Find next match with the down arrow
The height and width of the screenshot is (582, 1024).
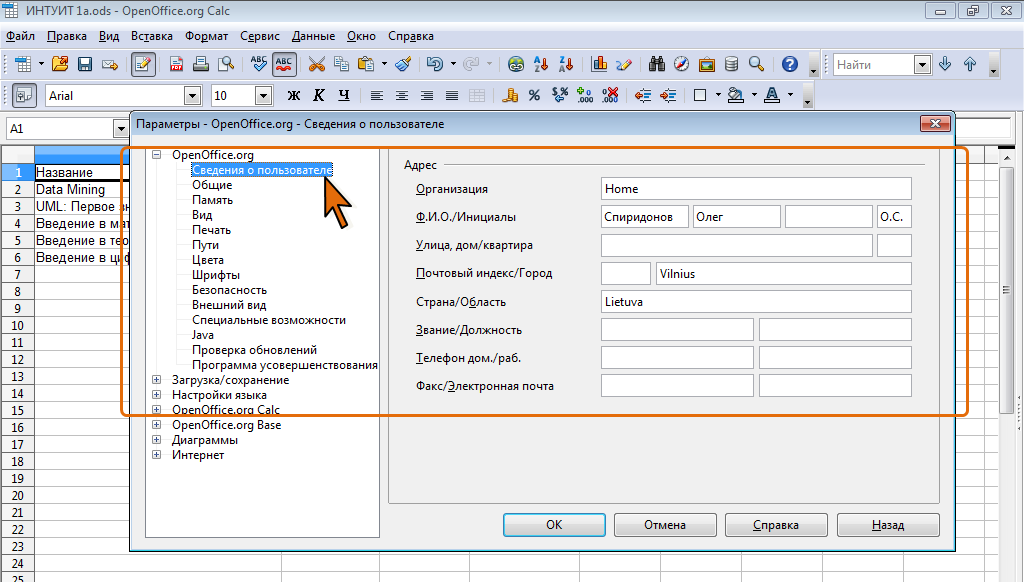click(945, 64)
